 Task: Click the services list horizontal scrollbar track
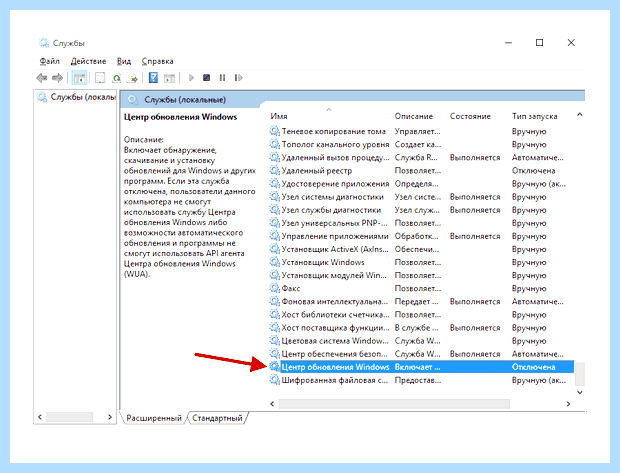394,404
